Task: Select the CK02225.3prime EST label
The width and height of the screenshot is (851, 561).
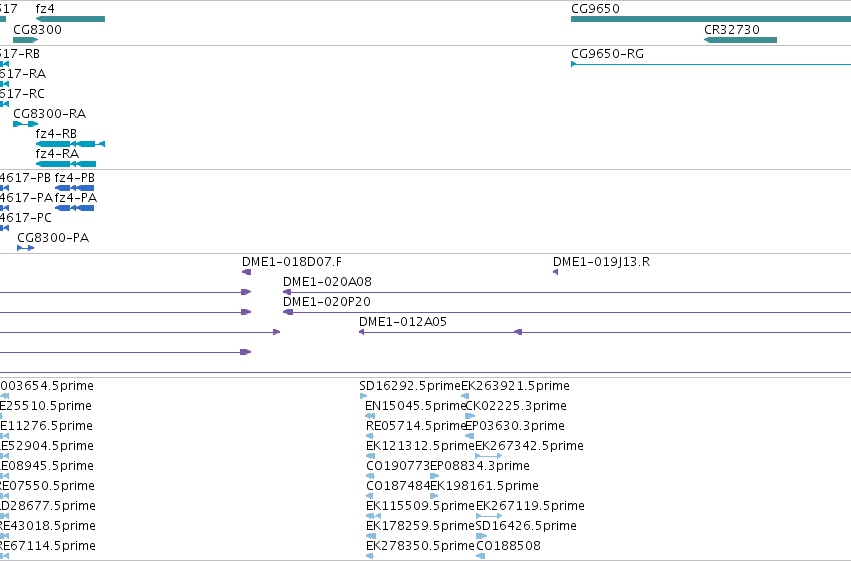Action: (516, 406)
